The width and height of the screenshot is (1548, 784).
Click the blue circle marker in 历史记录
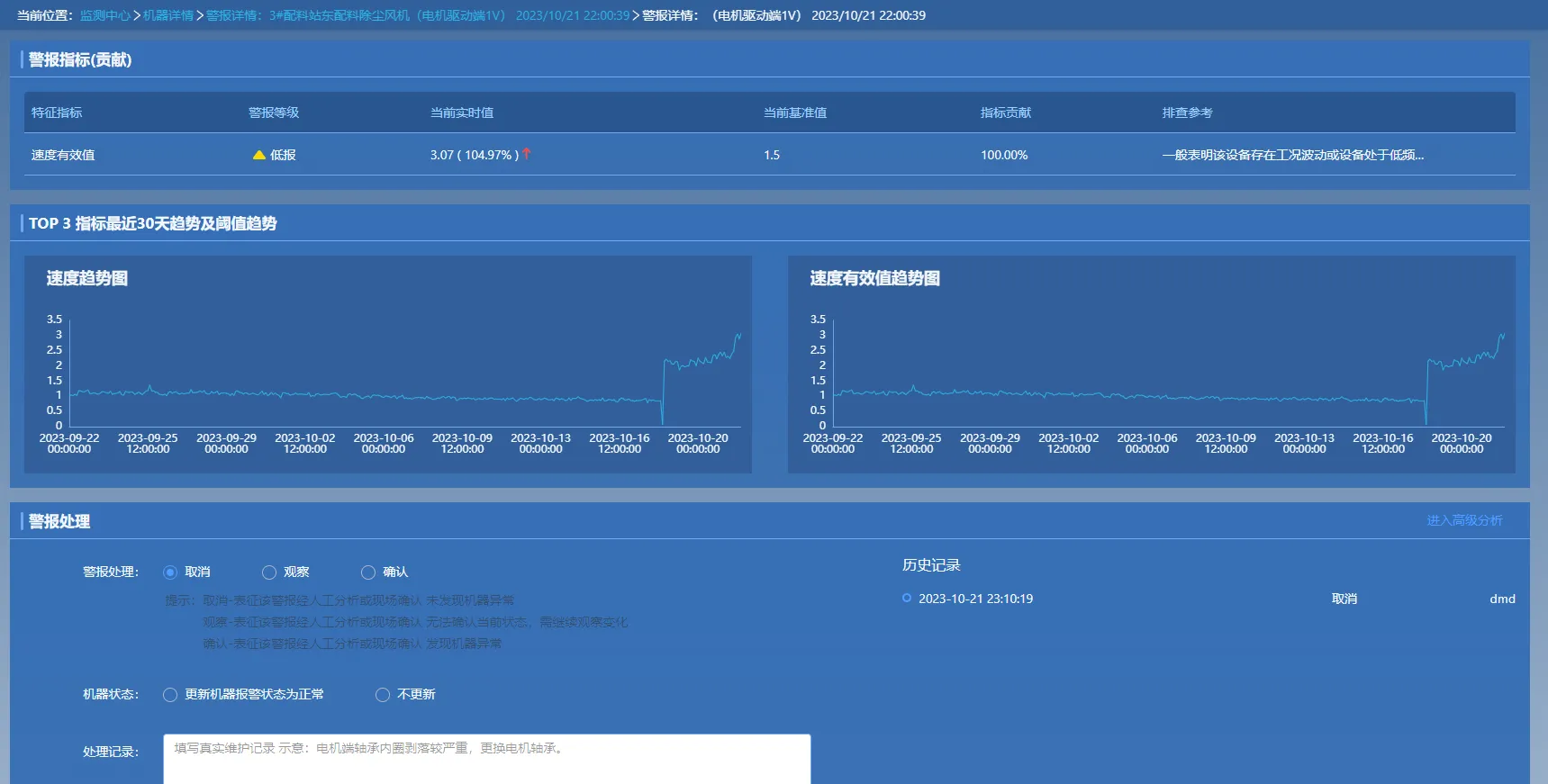tap(907, 598)
